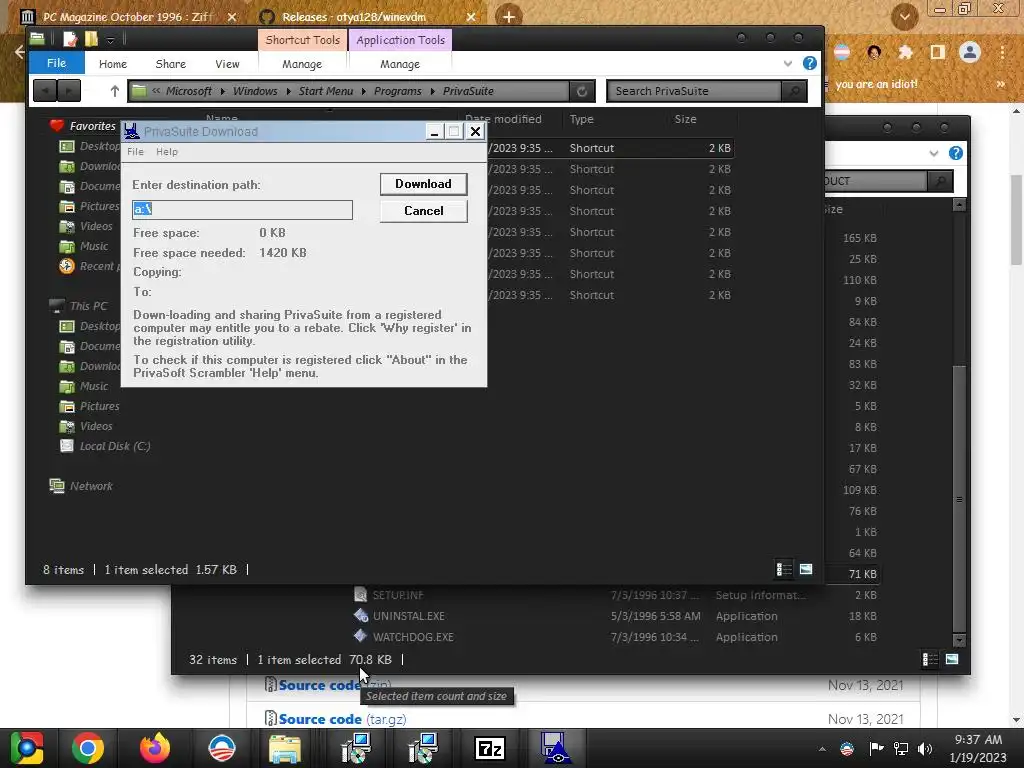Show more bookmarks chevron
The height and width of the screenshot is (768, 1024).
tap(1000, 84)
